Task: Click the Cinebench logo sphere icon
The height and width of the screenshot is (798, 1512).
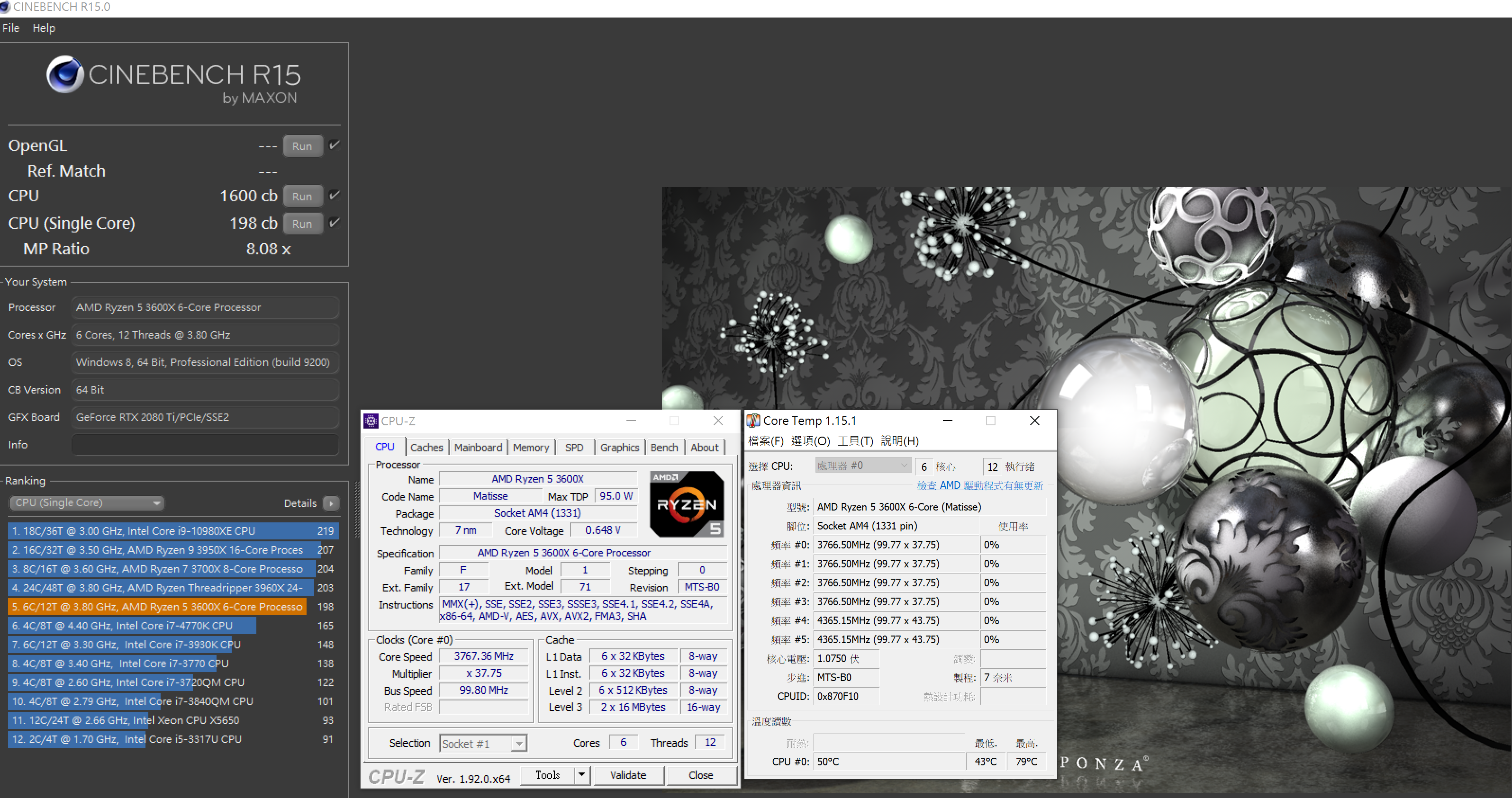Action: pyautogui.click(x=65, y=74)
